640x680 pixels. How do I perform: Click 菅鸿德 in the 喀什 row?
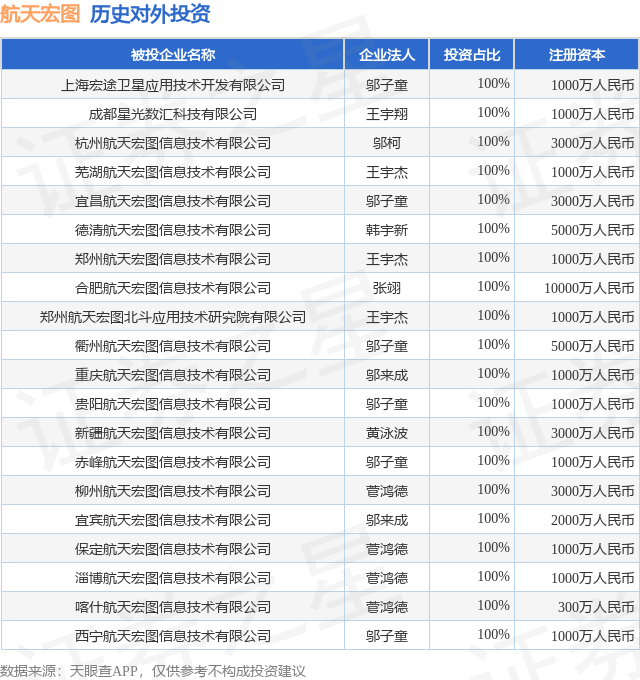387,608
